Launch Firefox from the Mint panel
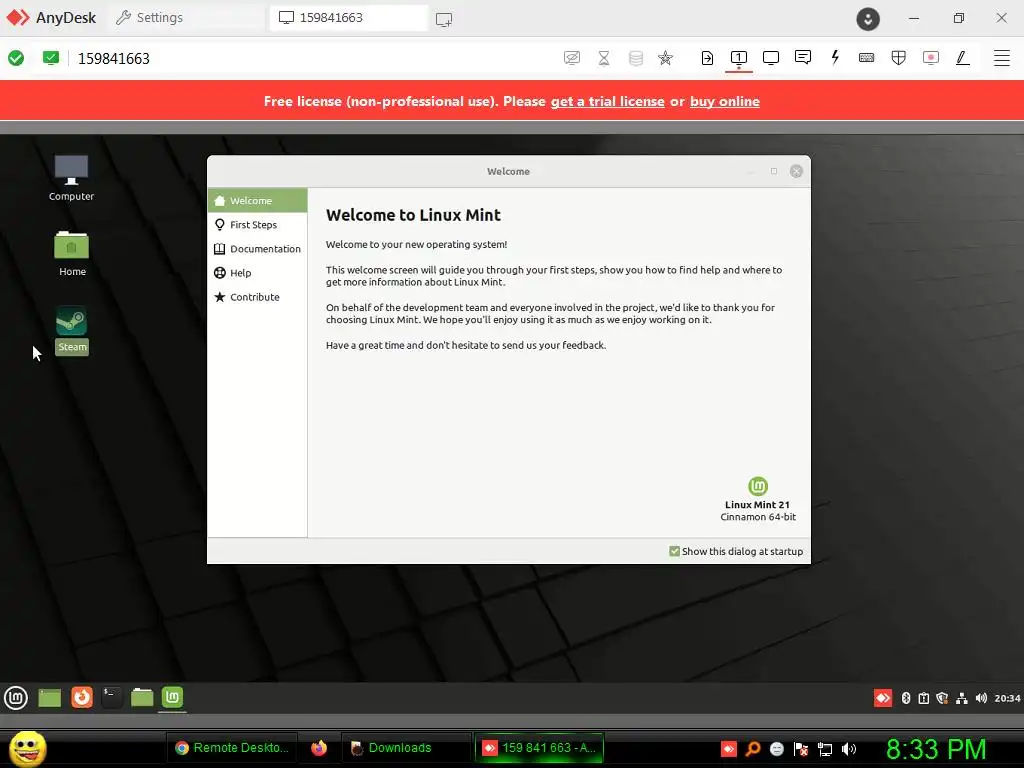 pos(82,697)
